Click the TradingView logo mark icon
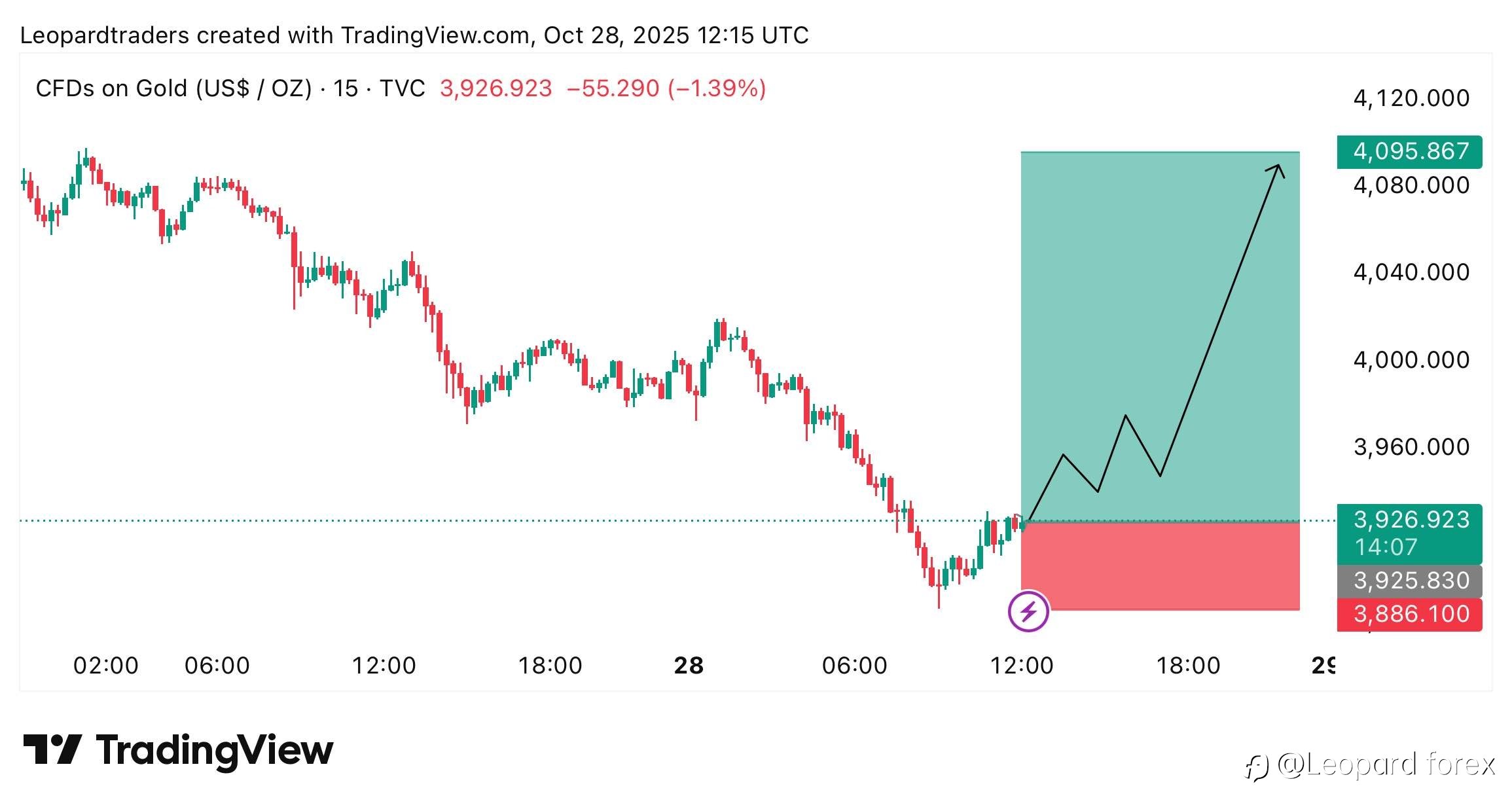This screenshot has height=809, width=1512. coord(52,749)
